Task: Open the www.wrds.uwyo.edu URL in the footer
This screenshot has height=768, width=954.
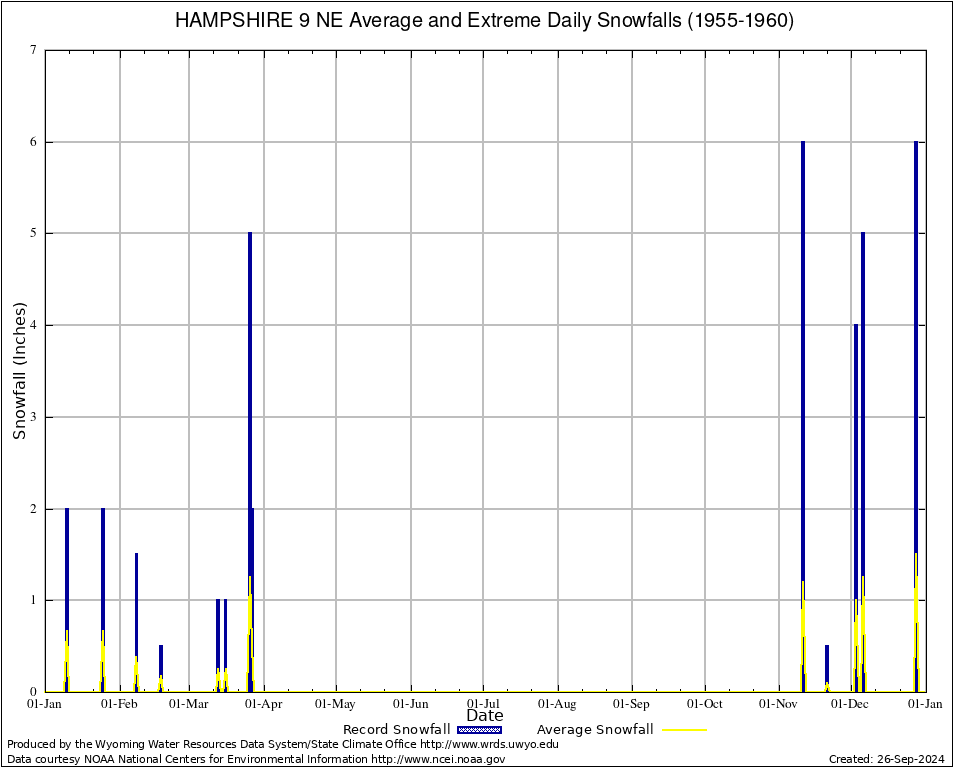Action: point(489,744)
